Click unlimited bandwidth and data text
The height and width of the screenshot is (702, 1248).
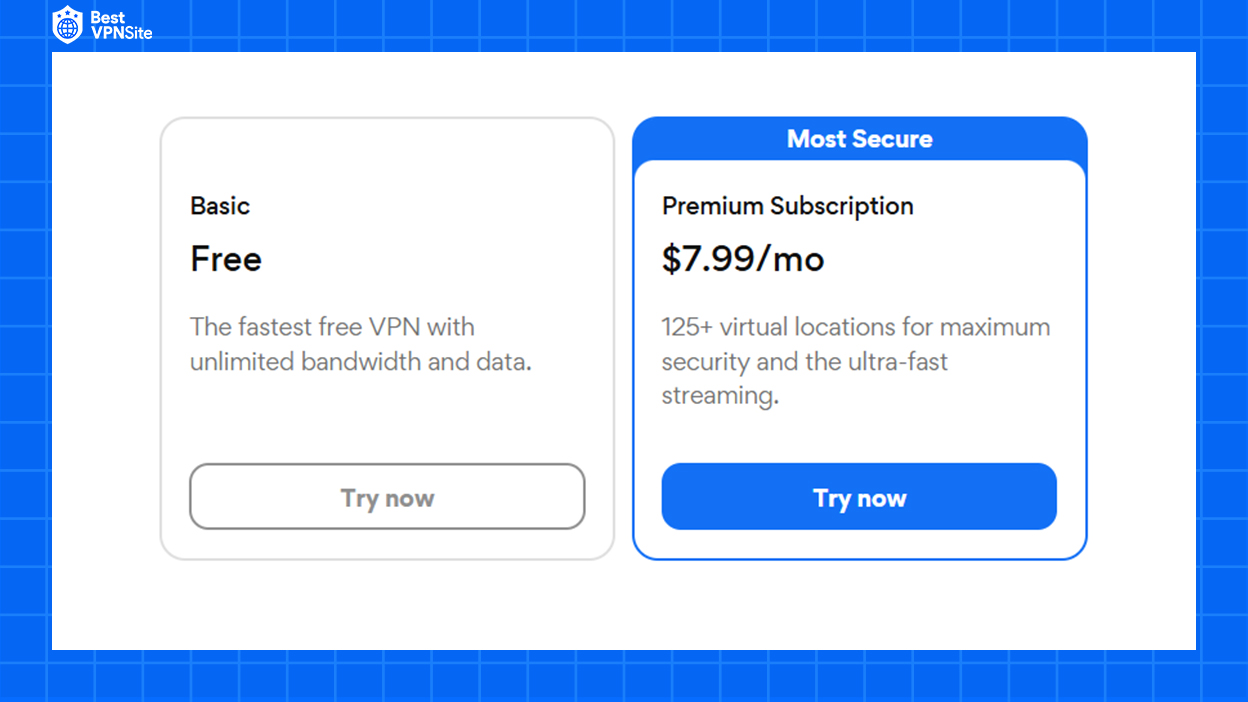coord(361,361)
